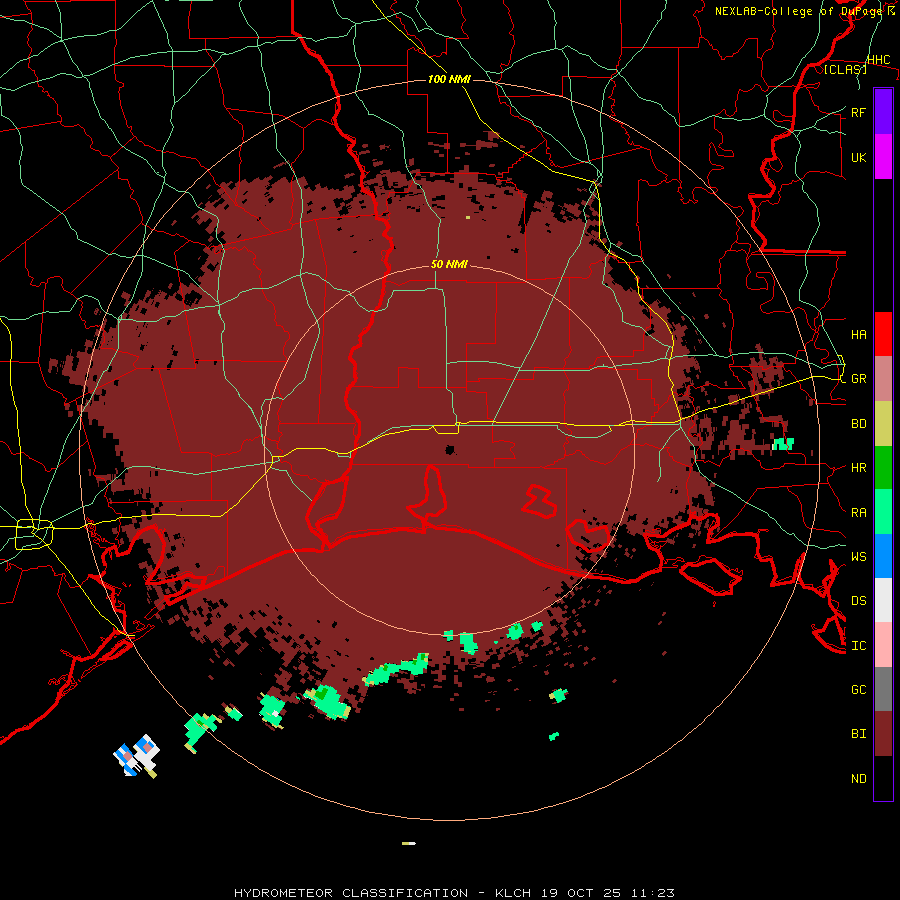The width and height of the screenshot is (900, 900).
Task: Click the 100 NMI range ring label
Action: (x=449, y=79)
